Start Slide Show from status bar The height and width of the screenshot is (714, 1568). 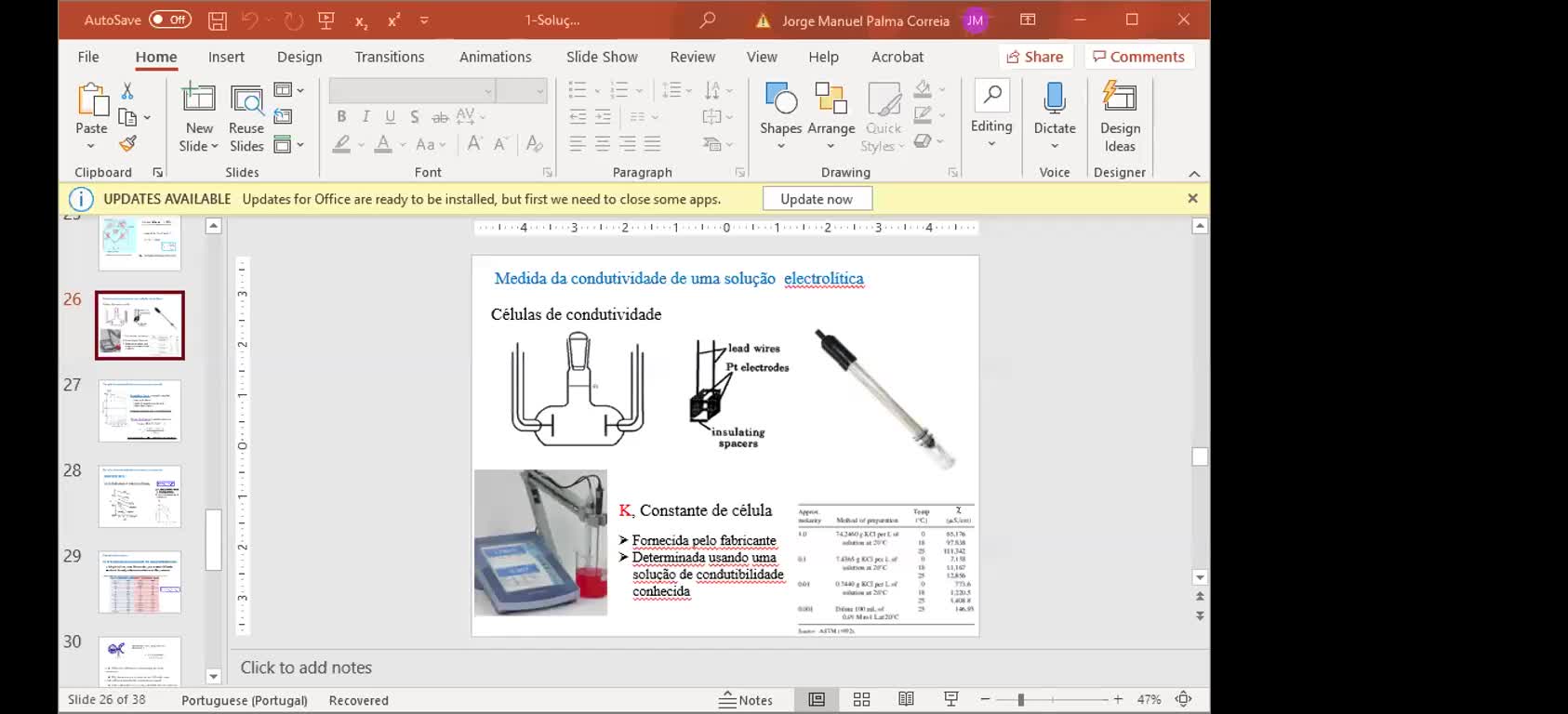[950, 699]
